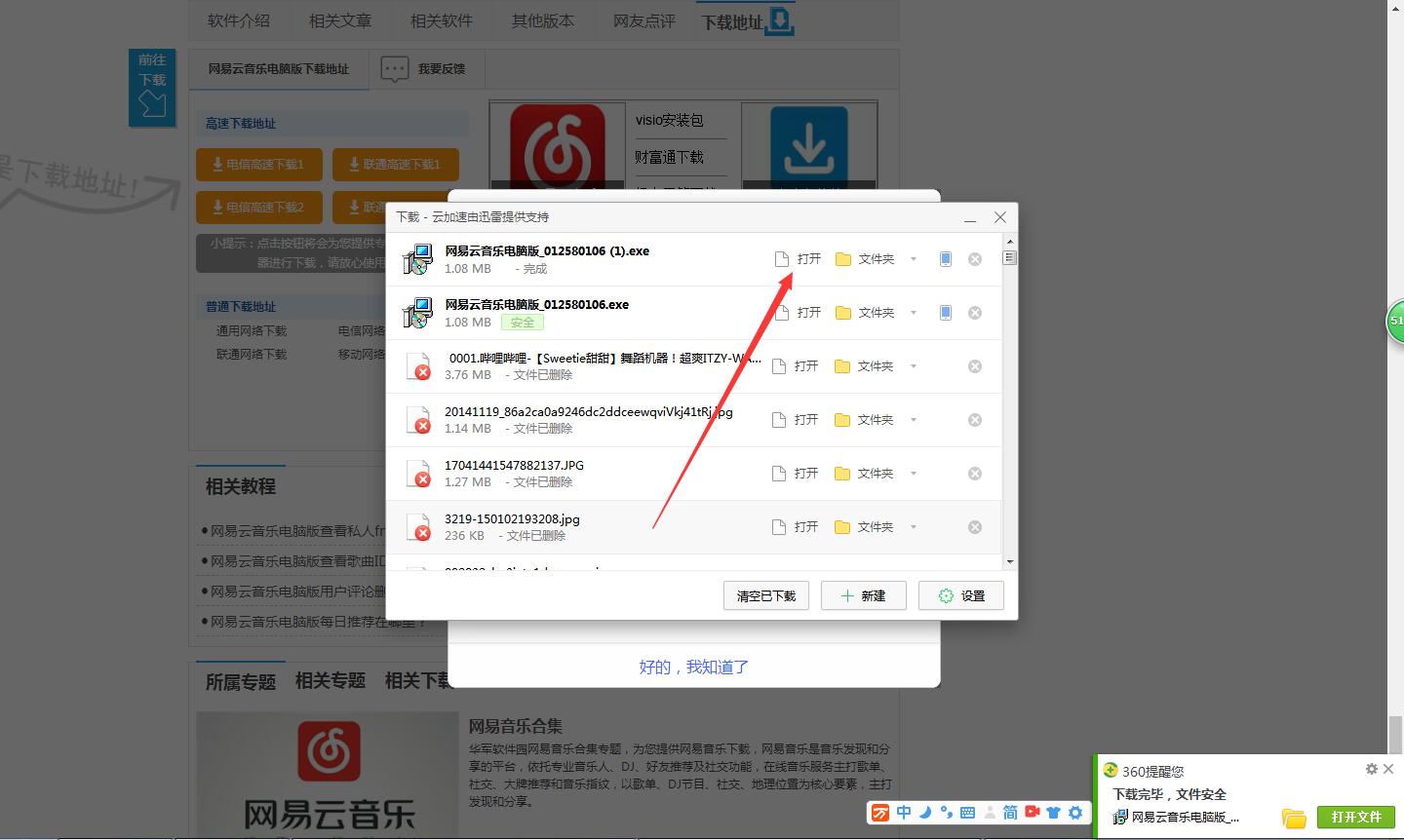The width and height of the screenshot is (1404, 840).
Task: Click 电信高速下载1 button
Action: (259, 165)
